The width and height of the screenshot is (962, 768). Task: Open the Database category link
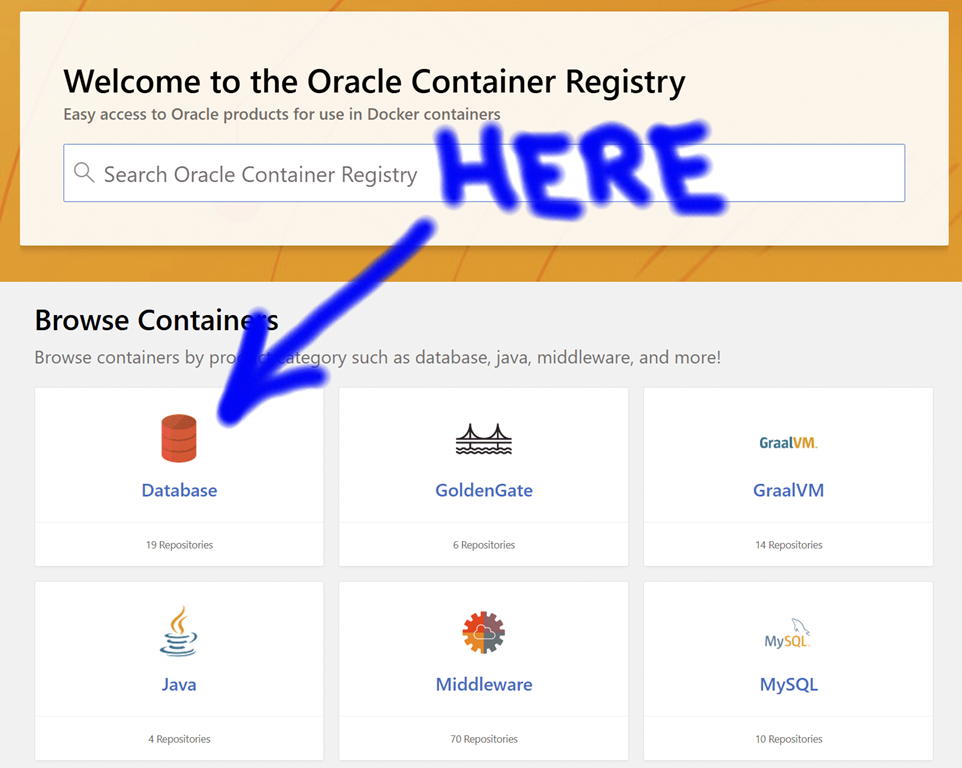click(x=179, y=490)
